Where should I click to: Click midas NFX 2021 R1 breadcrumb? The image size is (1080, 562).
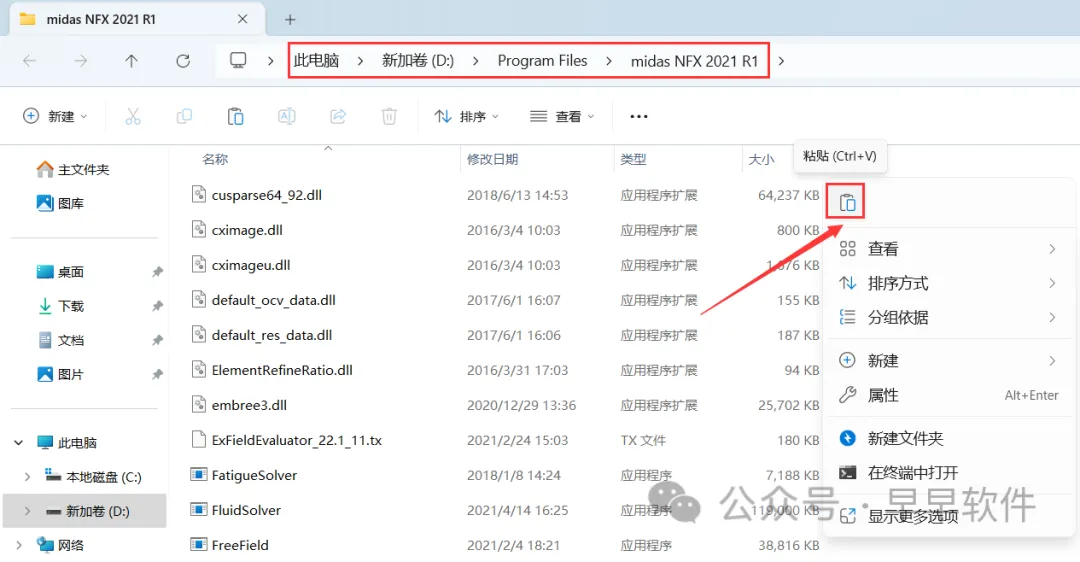coord(694,61)
